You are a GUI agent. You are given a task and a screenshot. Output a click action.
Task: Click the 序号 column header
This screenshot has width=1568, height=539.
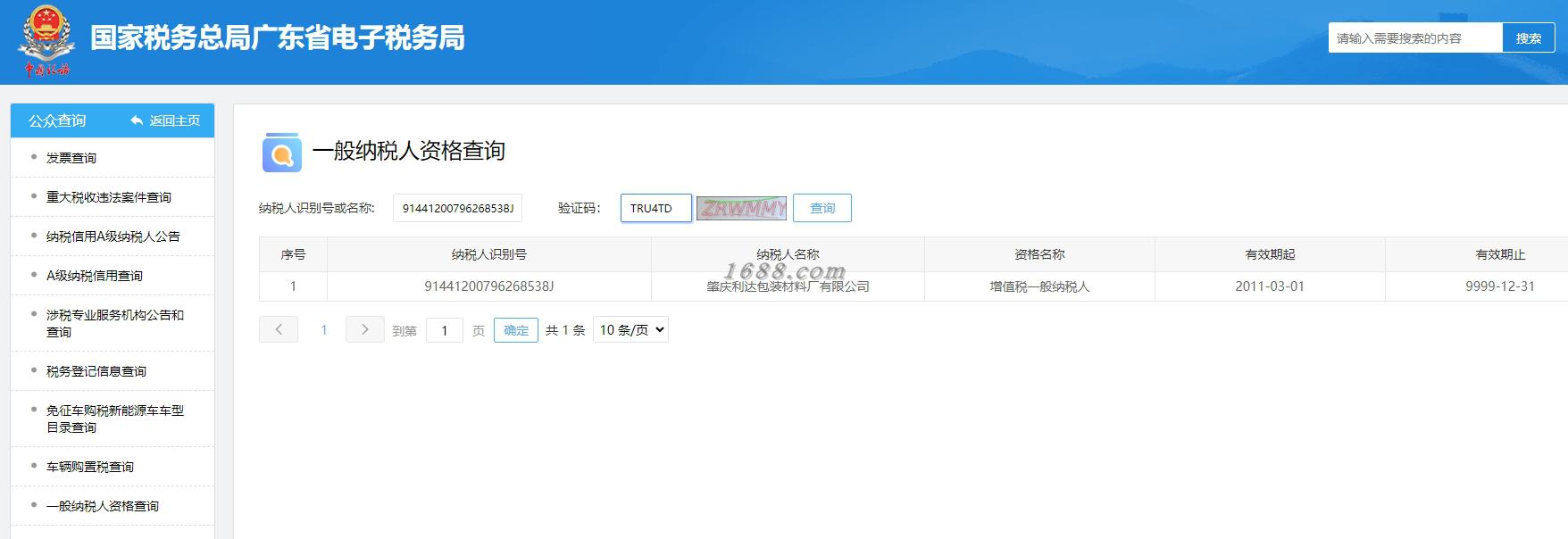click(x=293, y=254)
